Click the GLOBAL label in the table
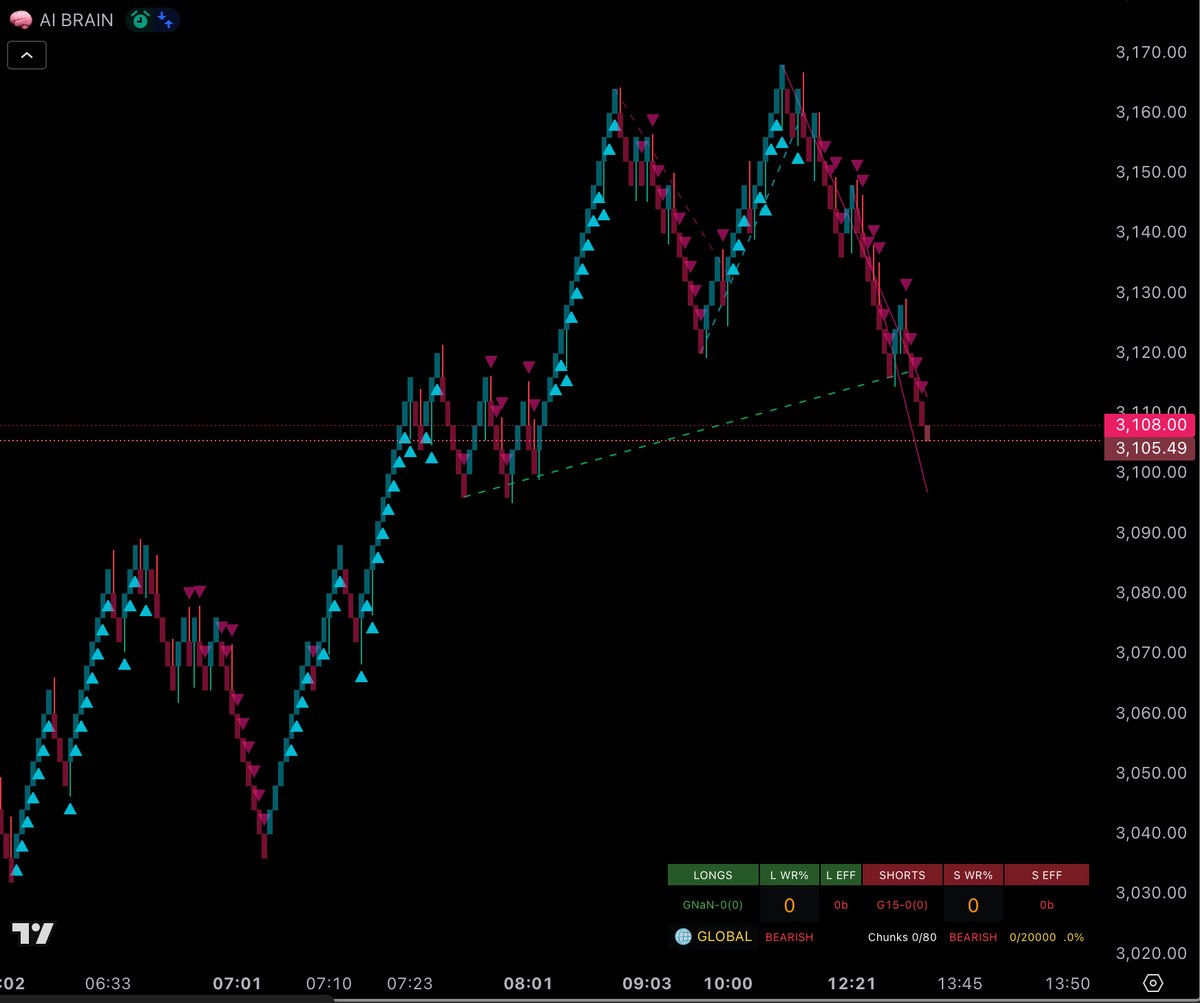 [725, 937]
